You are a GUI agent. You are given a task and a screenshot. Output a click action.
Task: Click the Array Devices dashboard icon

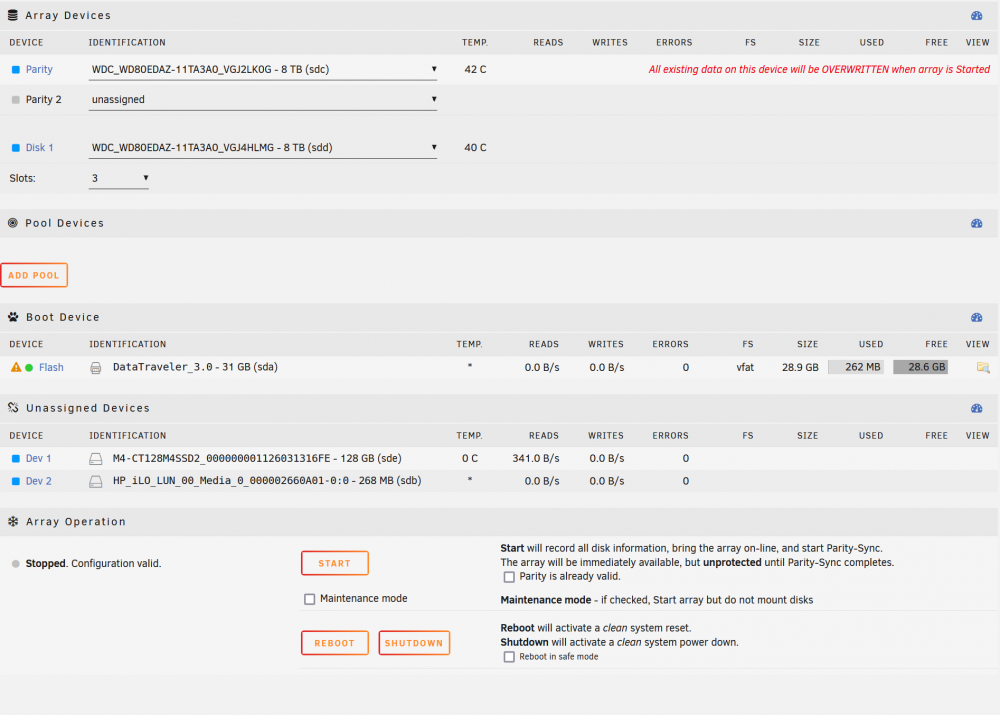click(x=976, y=15)
